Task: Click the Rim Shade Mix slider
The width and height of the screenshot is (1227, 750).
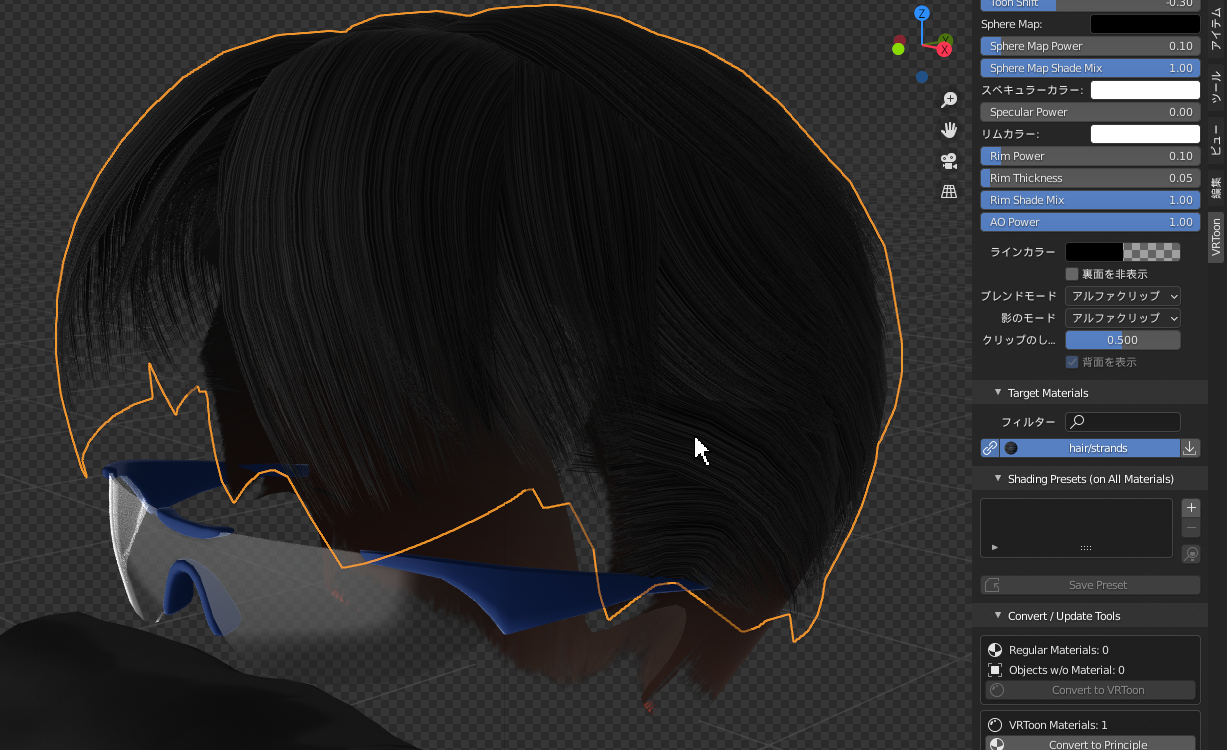Action: [x=1090, y=200]
